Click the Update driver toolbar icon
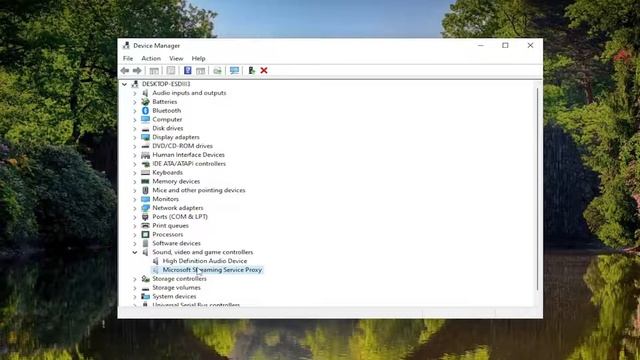 pos(218,71)
